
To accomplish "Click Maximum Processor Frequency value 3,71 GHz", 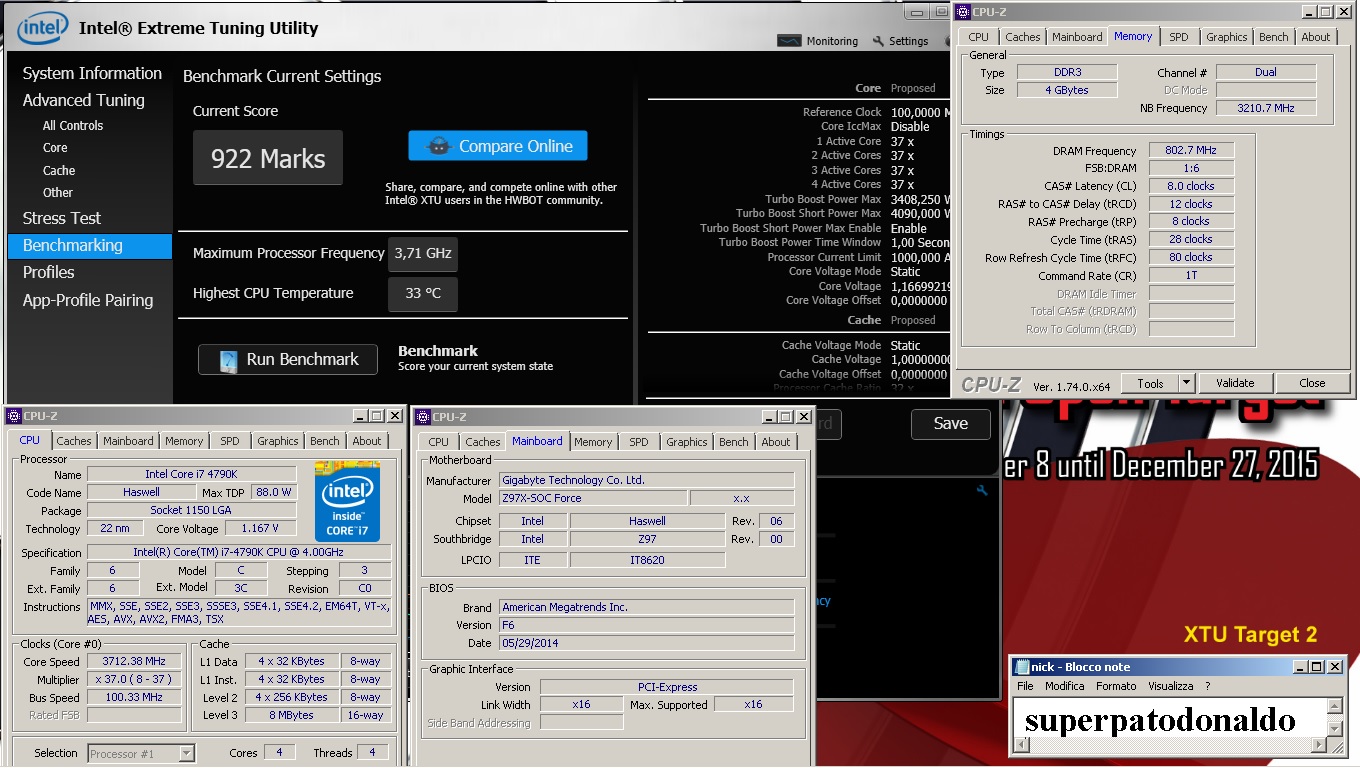I will coord(423,254).
